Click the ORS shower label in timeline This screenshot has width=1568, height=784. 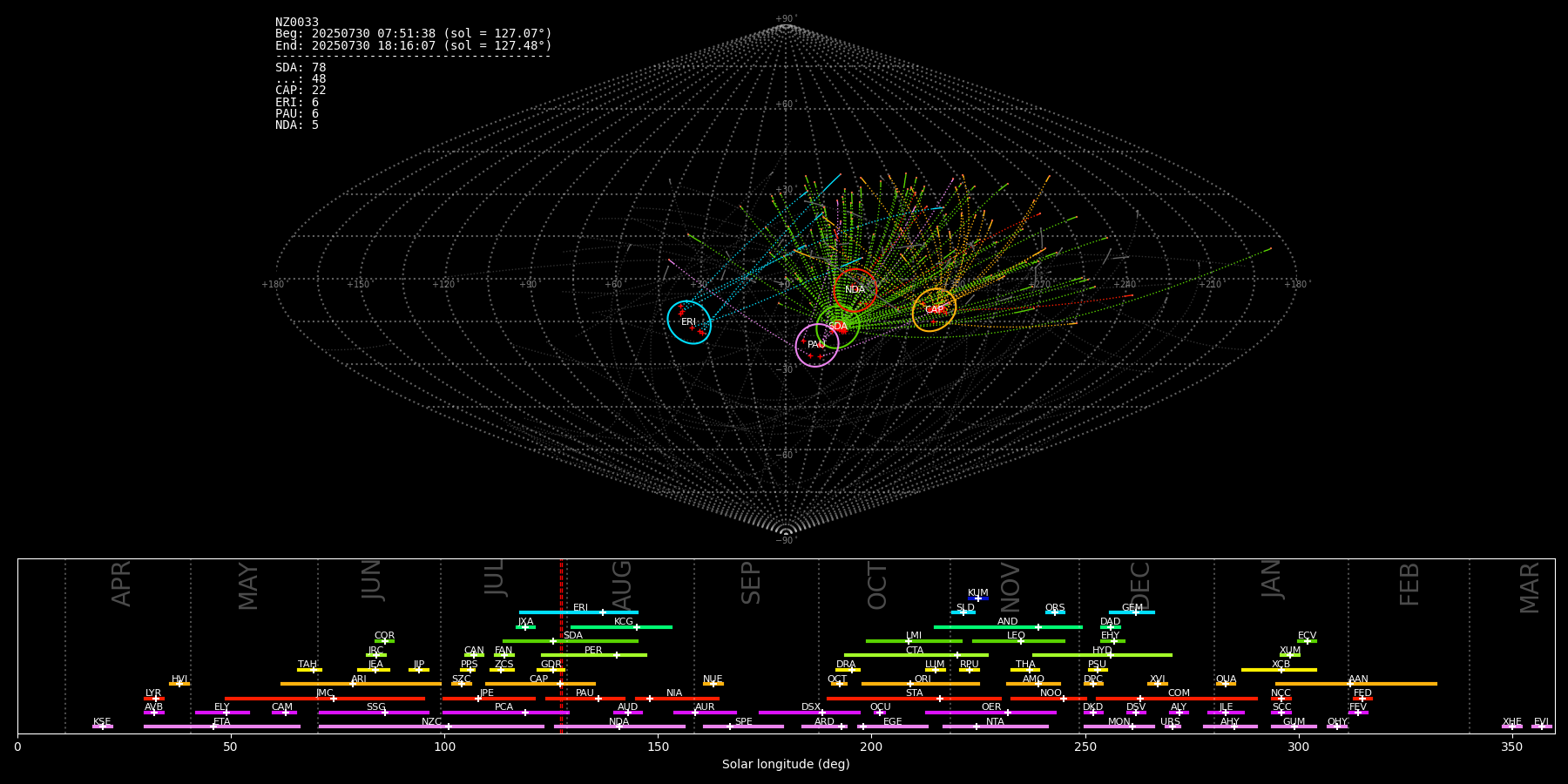click(x=1055, y=607)
